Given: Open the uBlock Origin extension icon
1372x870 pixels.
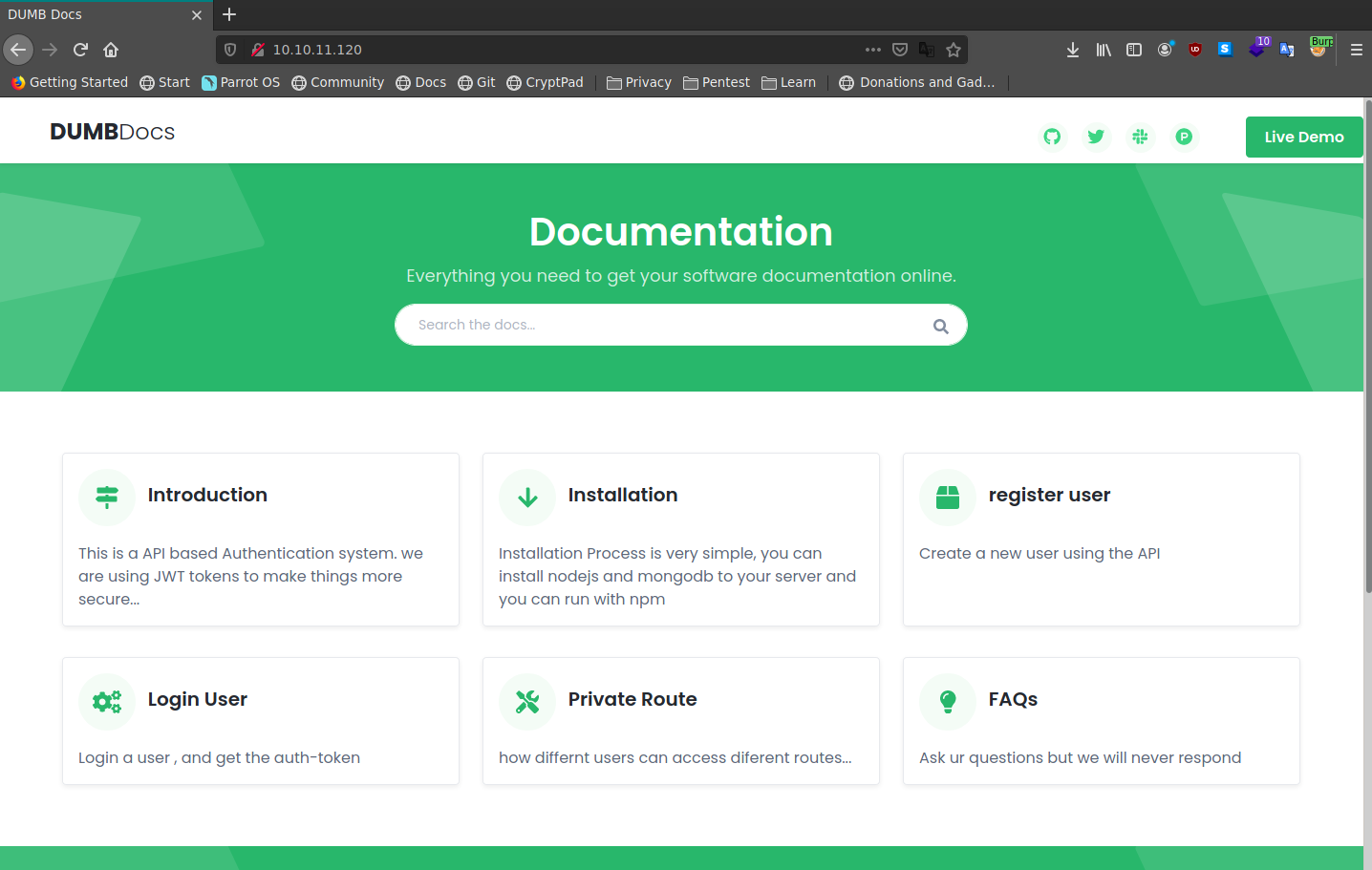Looking at the screenshot, I should tap(1195, 50).
